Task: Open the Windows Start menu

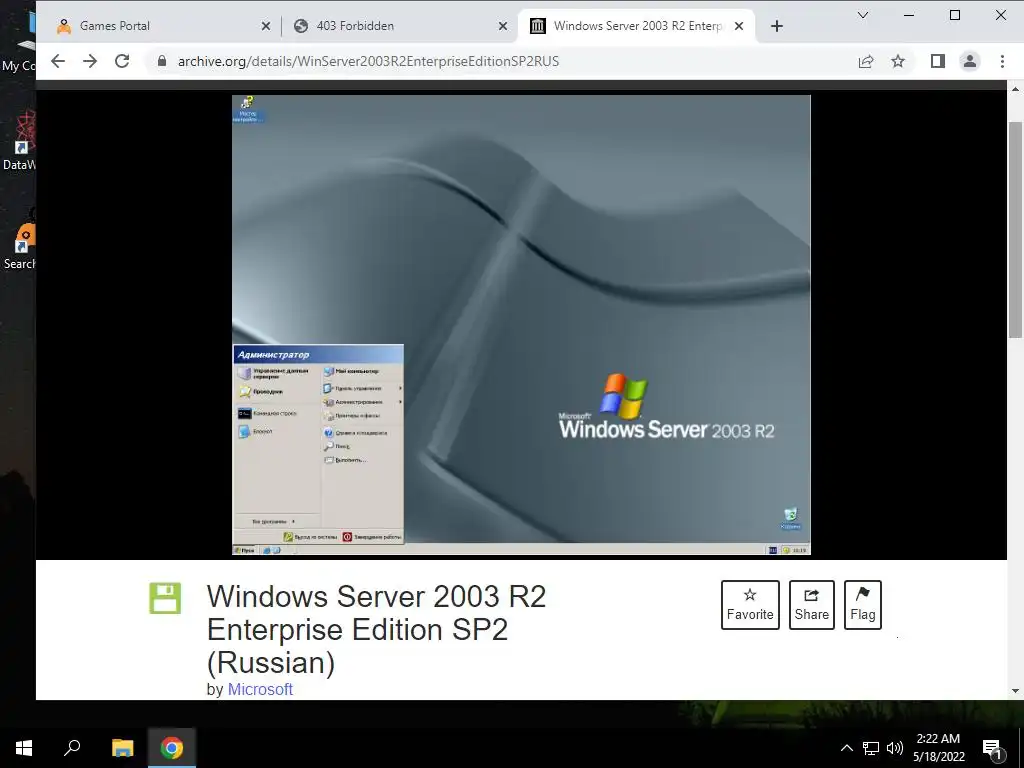Action: (x=24, y=748)
